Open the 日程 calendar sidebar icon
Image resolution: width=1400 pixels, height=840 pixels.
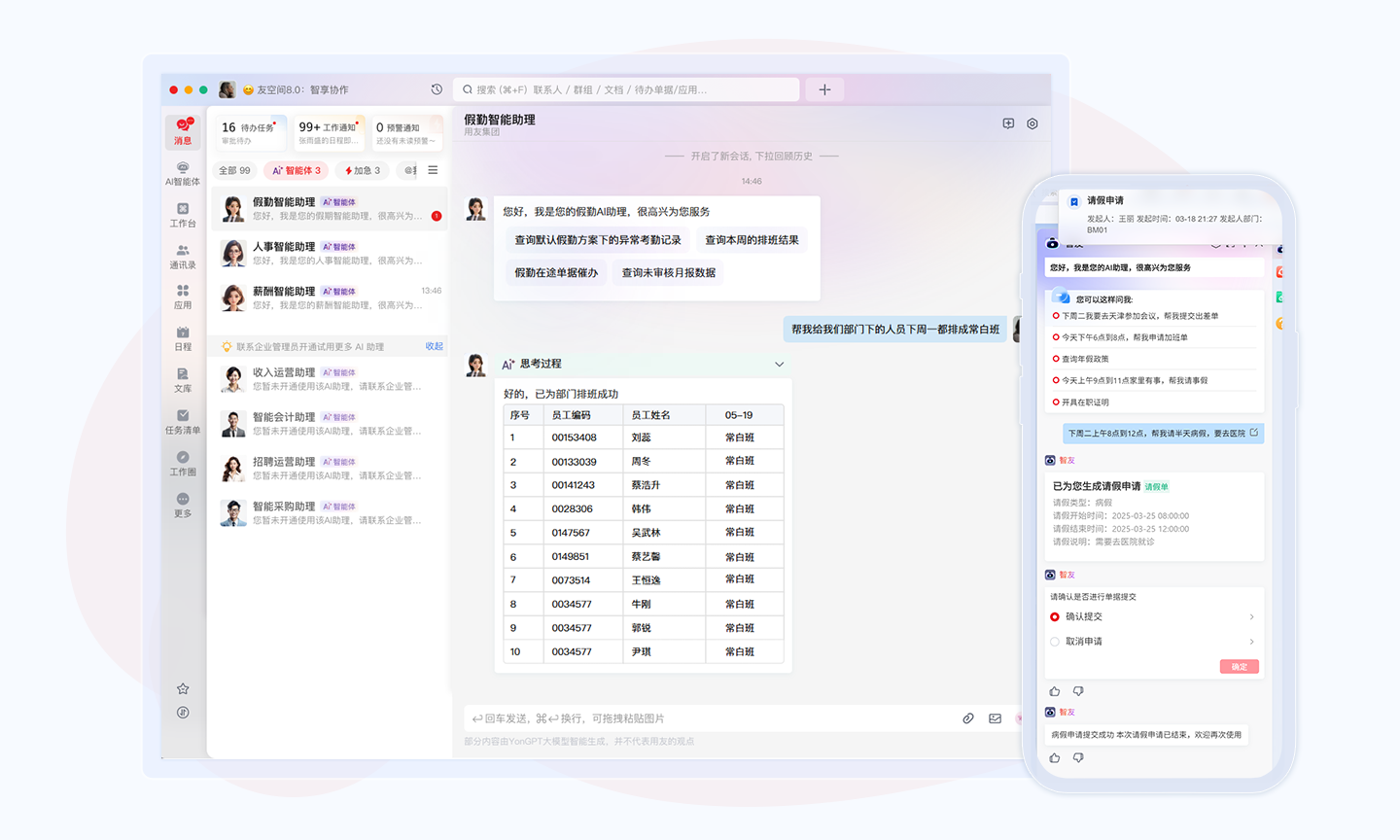click(x=183, y=337)
